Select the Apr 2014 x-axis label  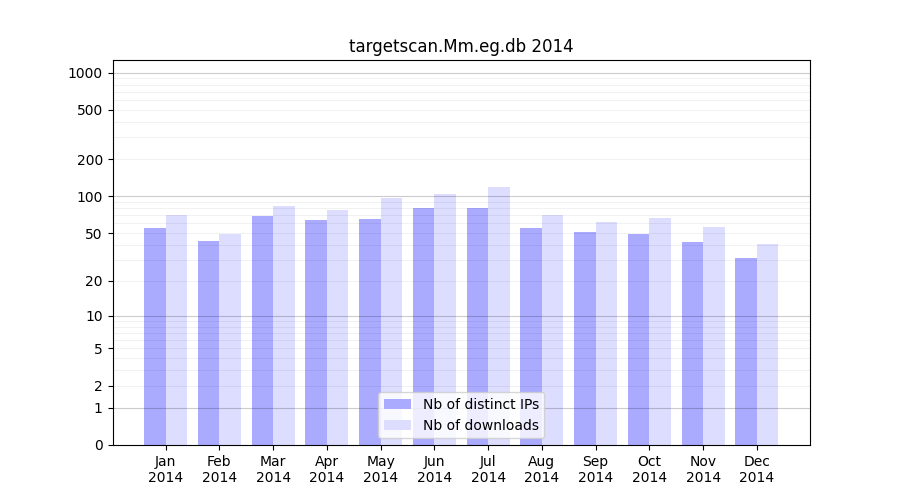pyautogui.click(x=327, y=469)
